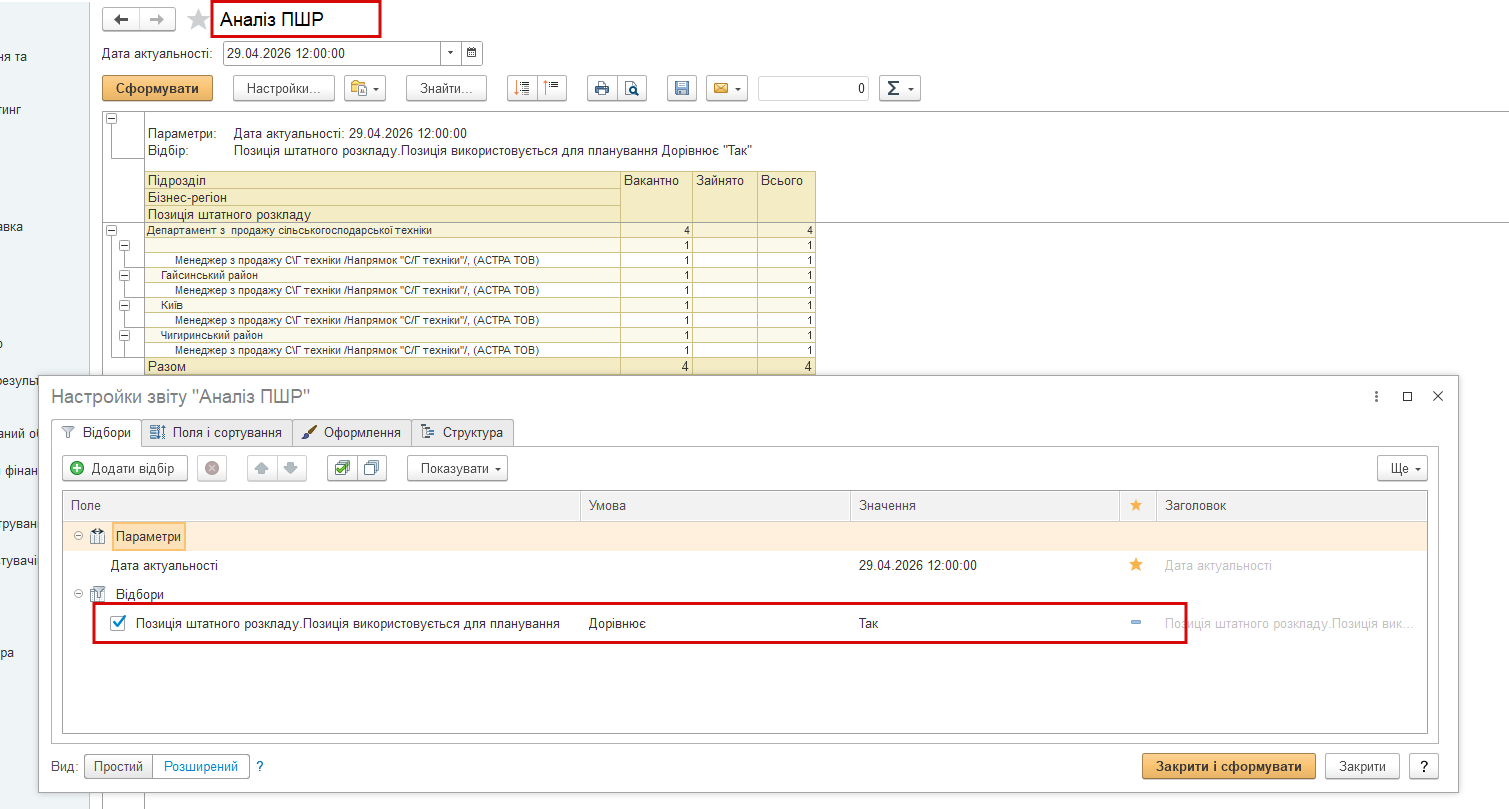This screenshot has height=809, width=1509.
Task: Delete selected filter with the X icon
Action: tap(212, 468)
